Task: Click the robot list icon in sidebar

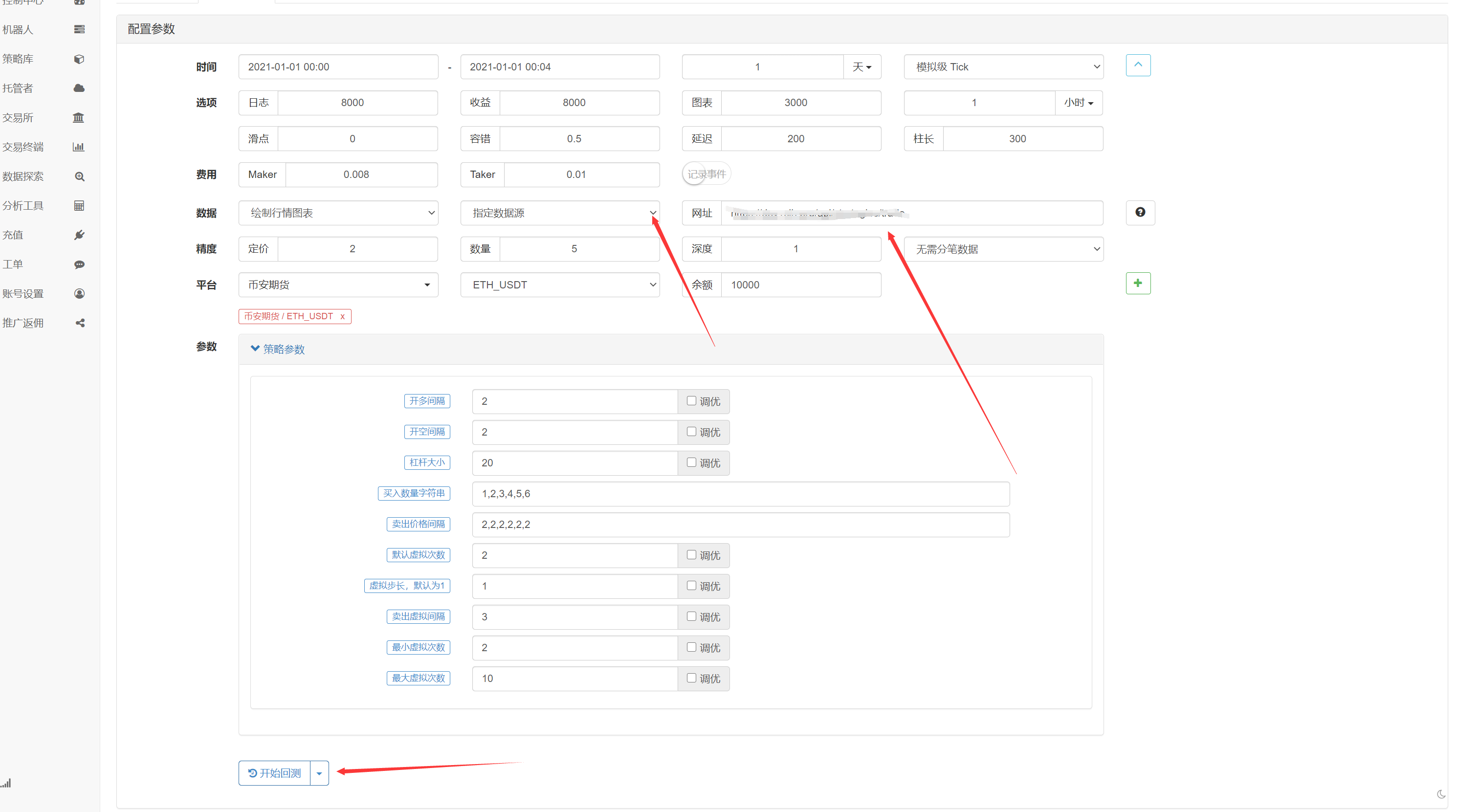Action: (79, 29)
